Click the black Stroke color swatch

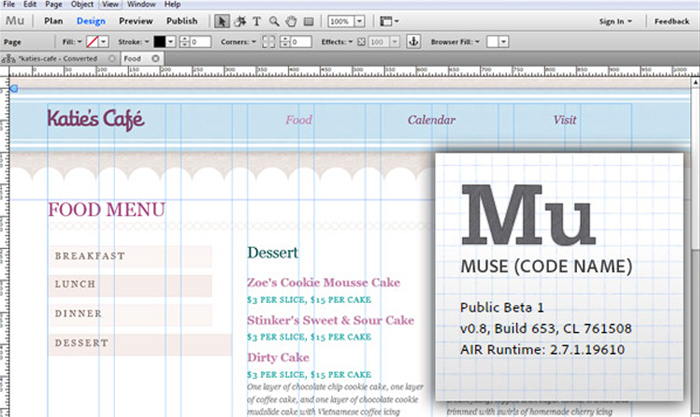(x=159, y=42)
